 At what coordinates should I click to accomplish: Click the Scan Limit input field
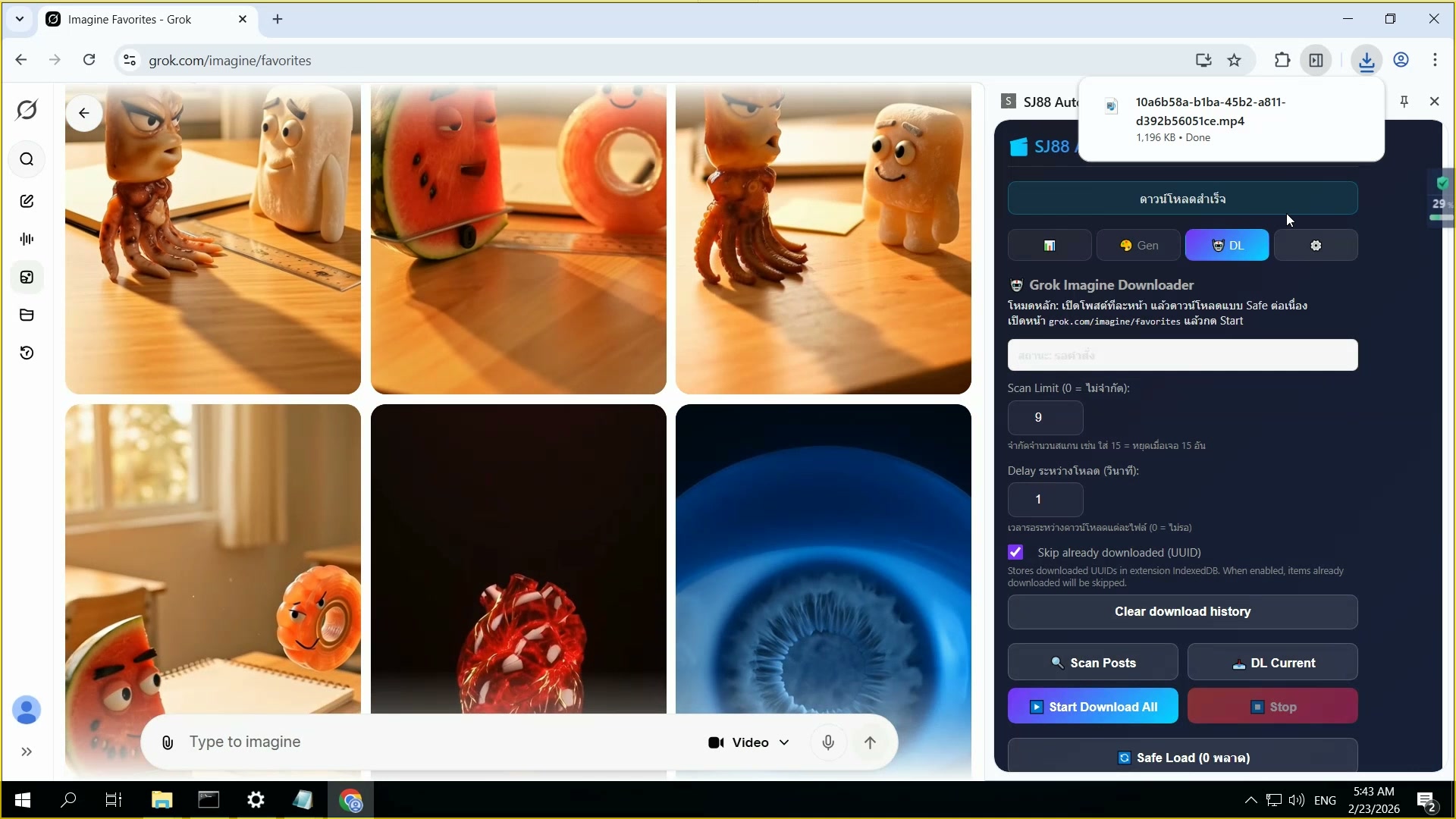(1045, 417)
